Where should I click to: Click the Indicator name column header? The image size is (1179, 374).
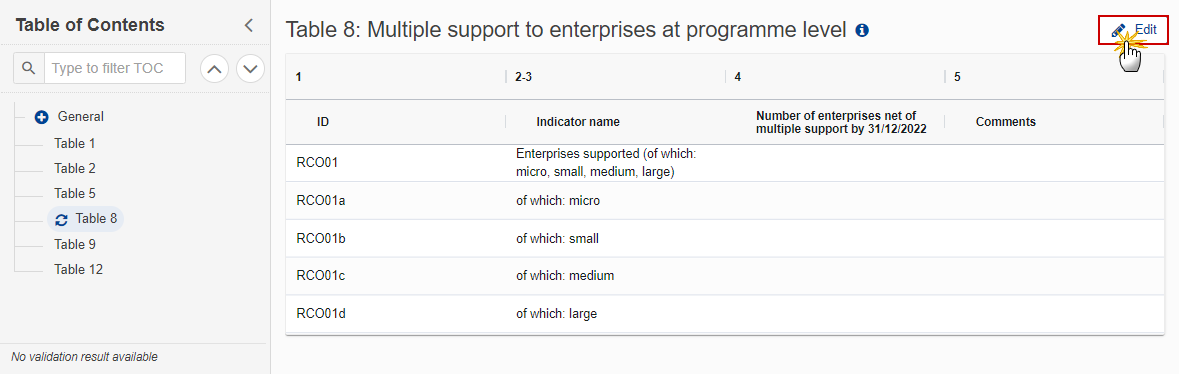point(577,122)
